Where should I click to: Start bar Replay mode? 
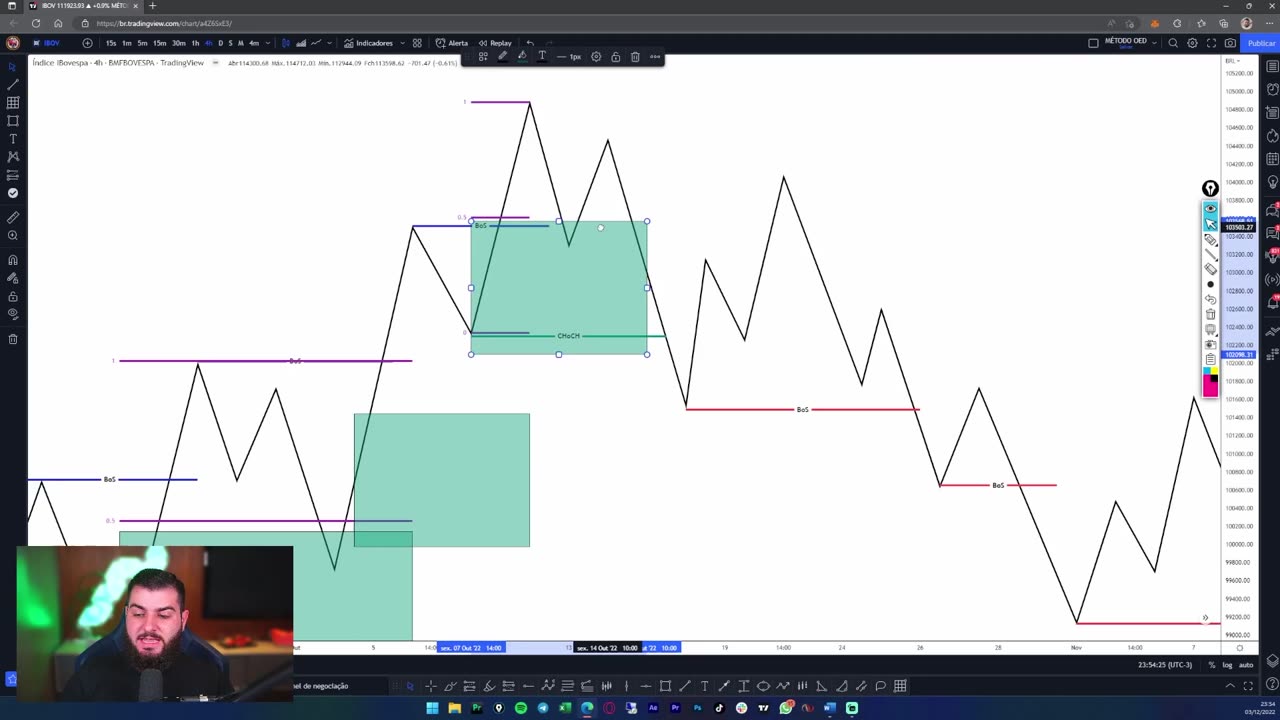[495, 43]
